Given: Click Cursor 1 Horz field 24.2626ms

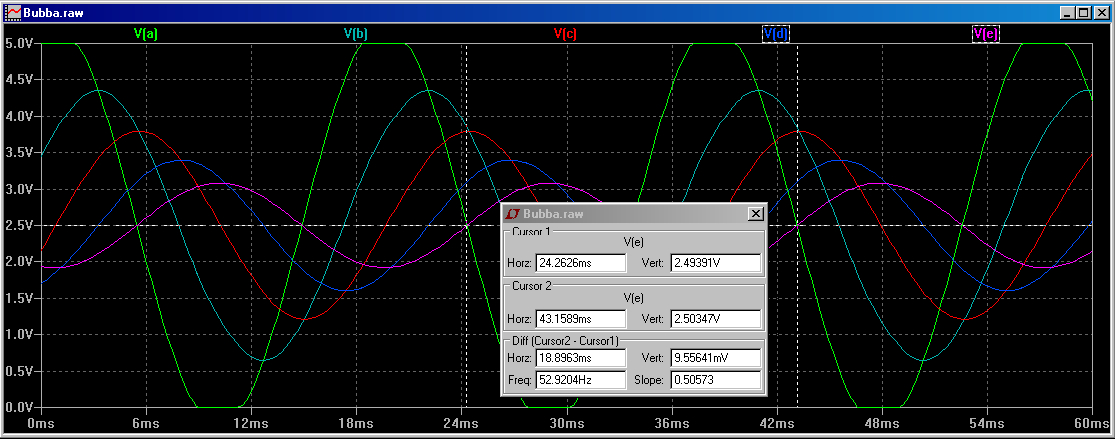Looking at the screenshot, I should pos(580,263).
